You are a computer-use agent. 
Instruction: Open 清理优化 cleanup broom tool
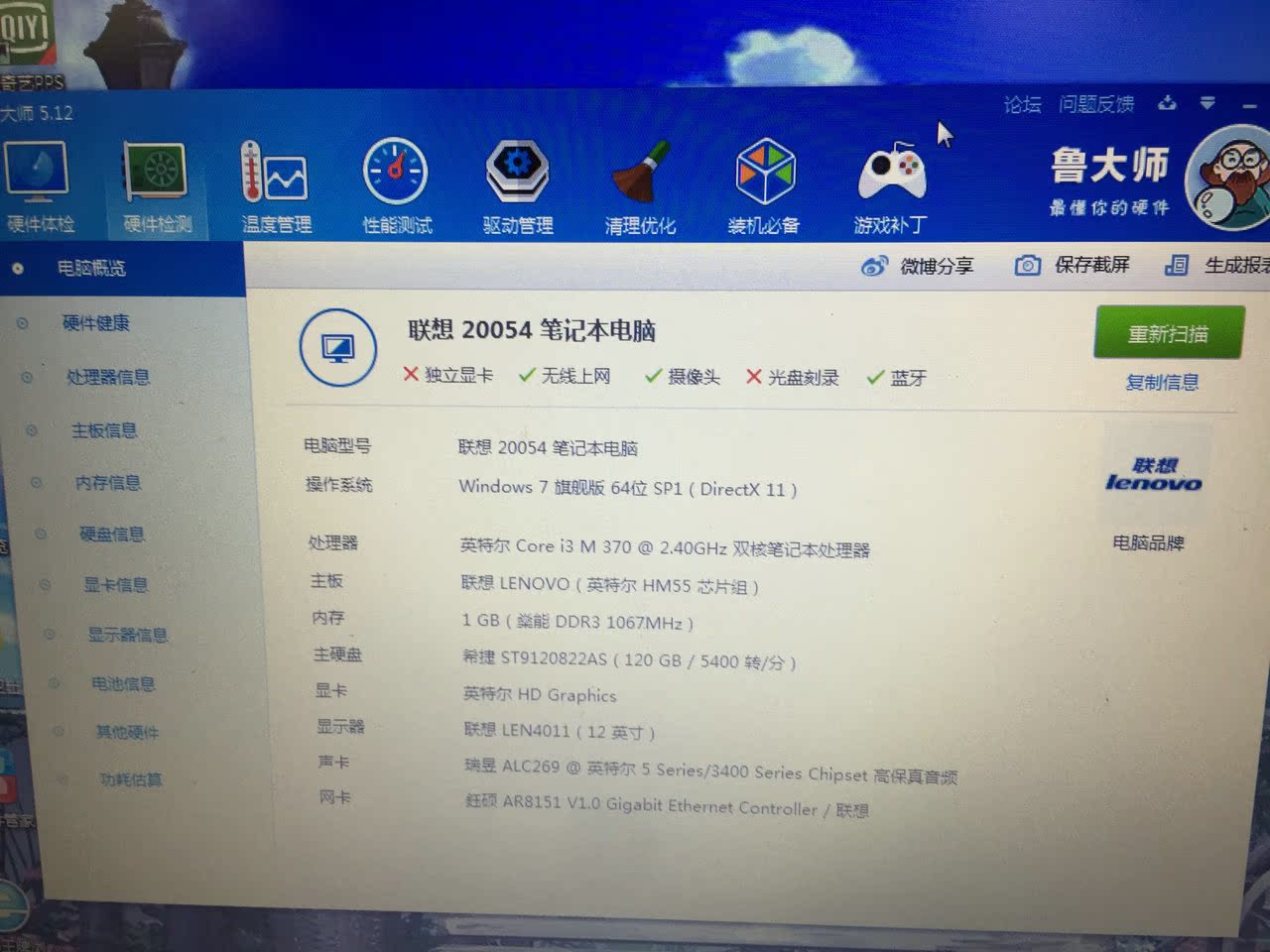point(640,186)
